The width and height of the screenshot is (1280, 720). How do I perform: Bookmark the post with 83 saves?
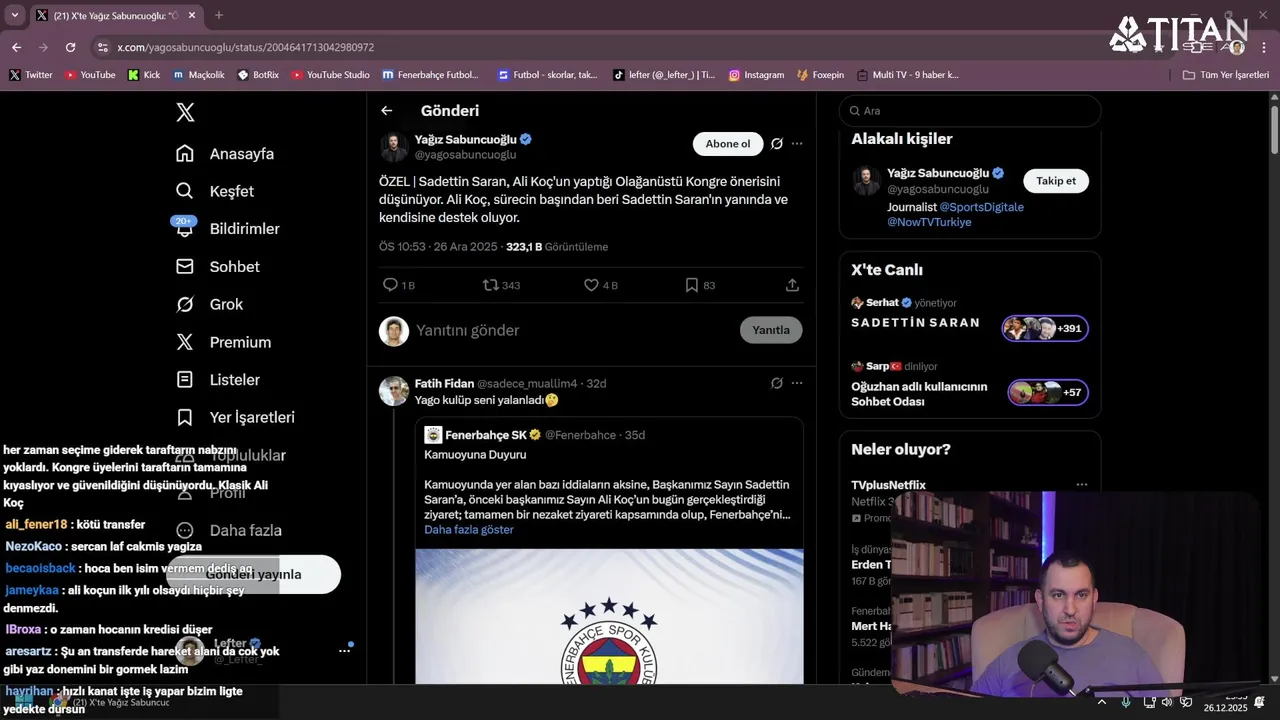pyautogui.click(x=699, y=285)
